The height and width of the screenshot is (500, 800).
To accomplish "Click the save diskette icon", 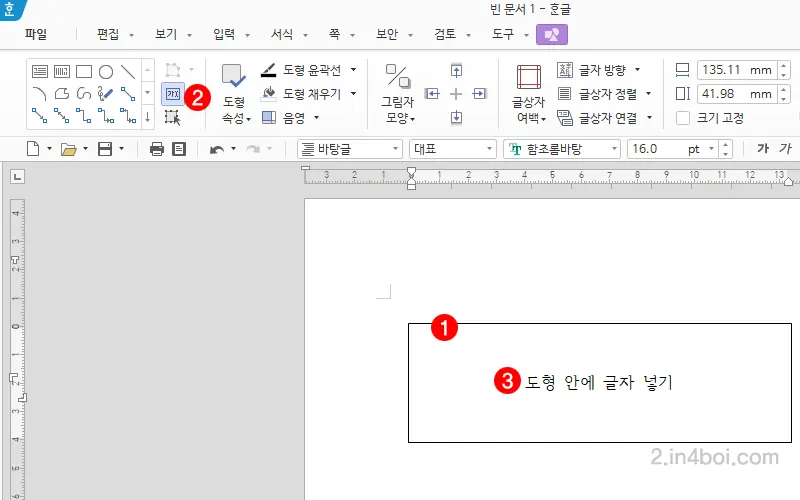I will click(x=105, y=149).
